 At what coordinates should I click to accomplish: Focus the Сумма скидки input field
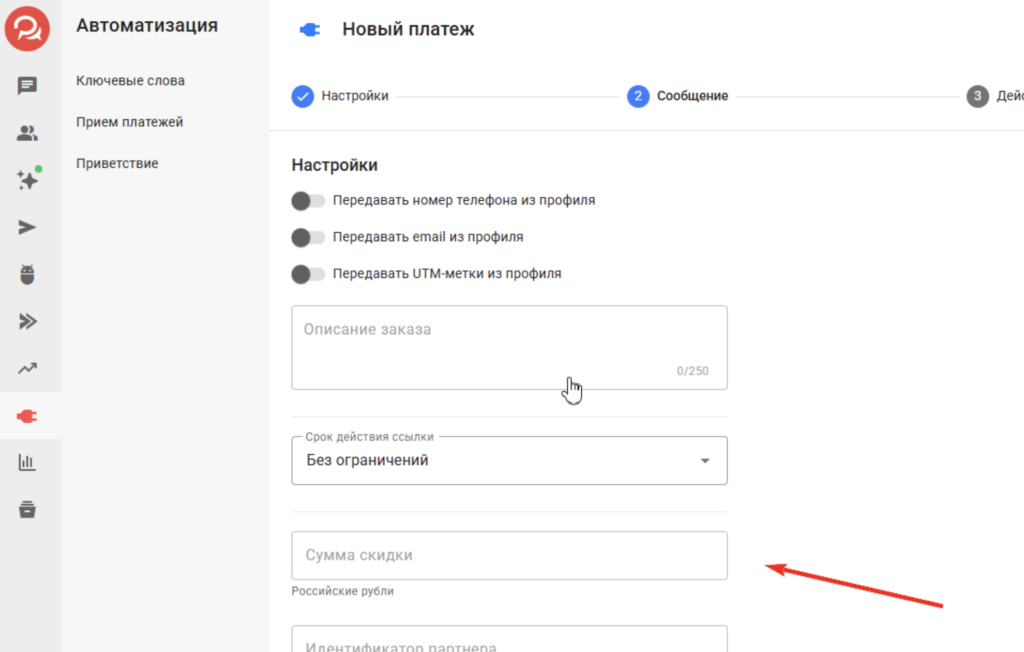(509, 555)
